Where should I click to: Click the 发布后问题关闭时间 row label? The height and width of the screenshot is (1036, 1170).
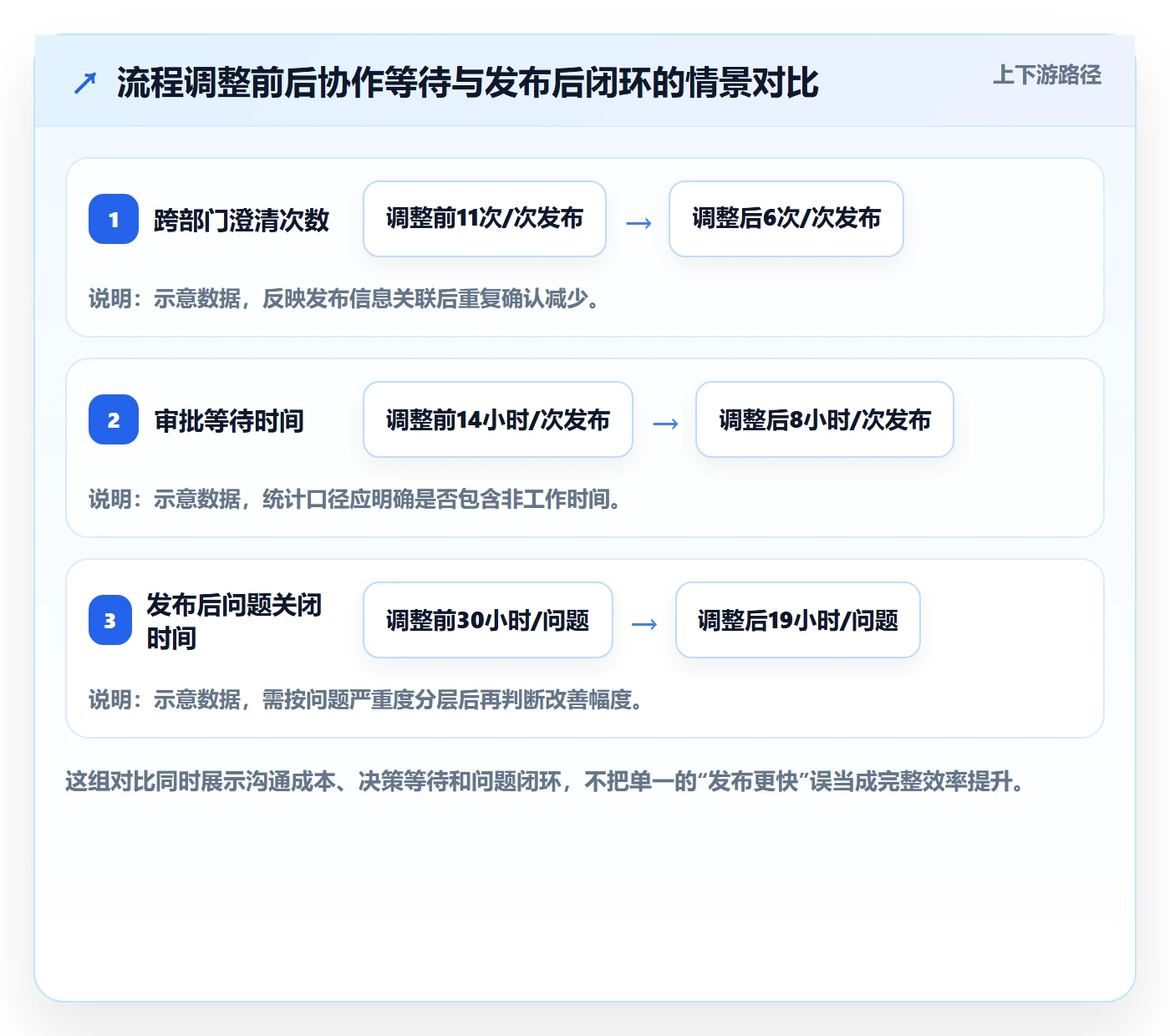[234, 621]
